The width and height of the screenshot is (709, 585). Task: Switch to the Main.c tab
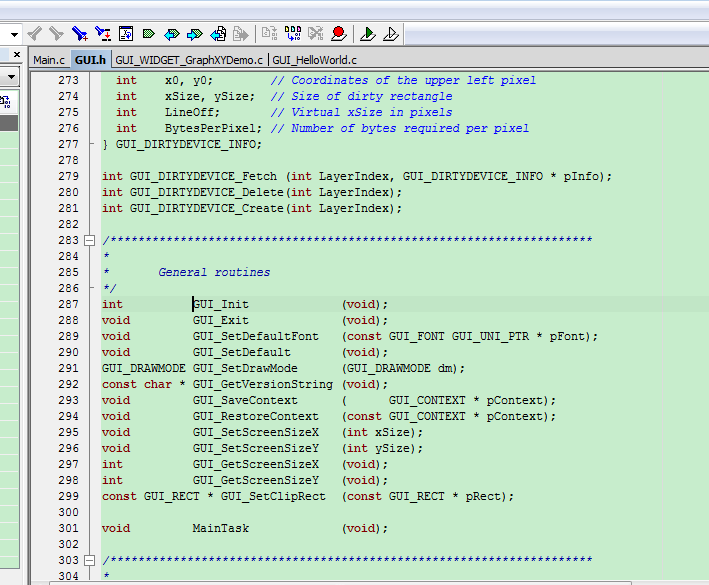pyautogui.click(x=49, y=60)
